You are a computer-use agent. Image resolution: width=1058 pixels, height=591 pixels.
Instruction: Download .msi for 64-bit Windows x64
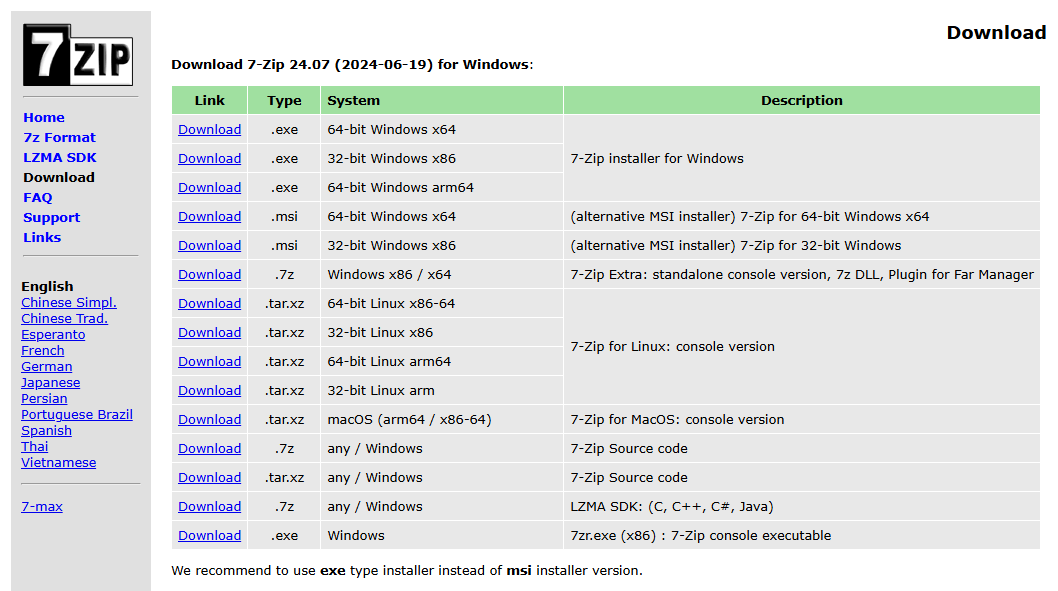pyautogui.click(x=209, y=217)
